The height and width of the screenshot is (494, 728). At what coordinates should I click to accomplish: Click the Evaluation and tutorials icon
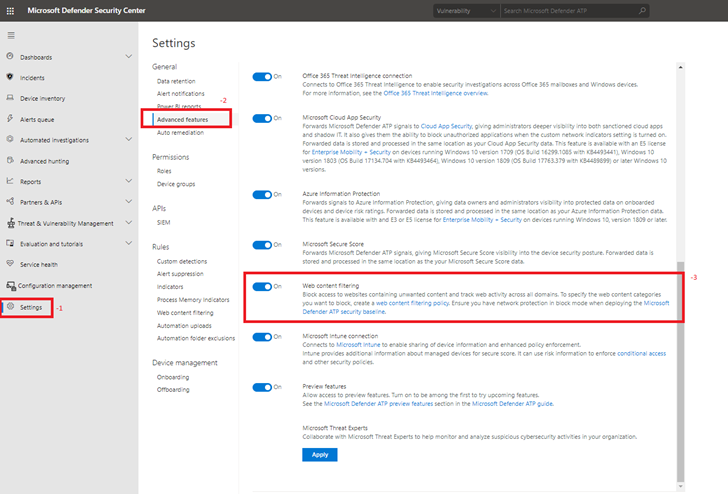(10, 243)
